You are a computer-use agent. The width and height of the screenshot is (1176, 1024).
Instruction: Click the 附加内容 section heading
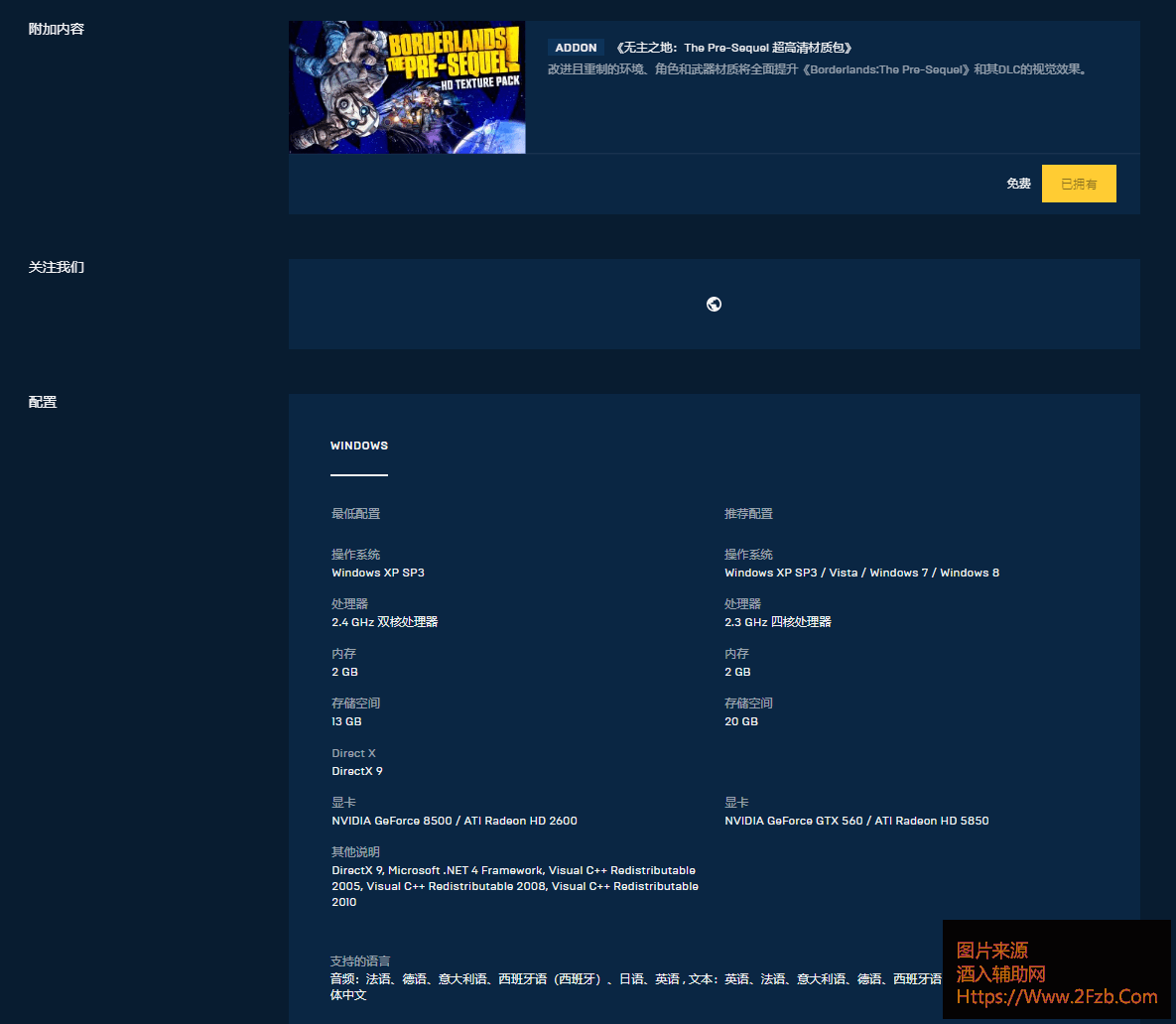coord(57,30)
